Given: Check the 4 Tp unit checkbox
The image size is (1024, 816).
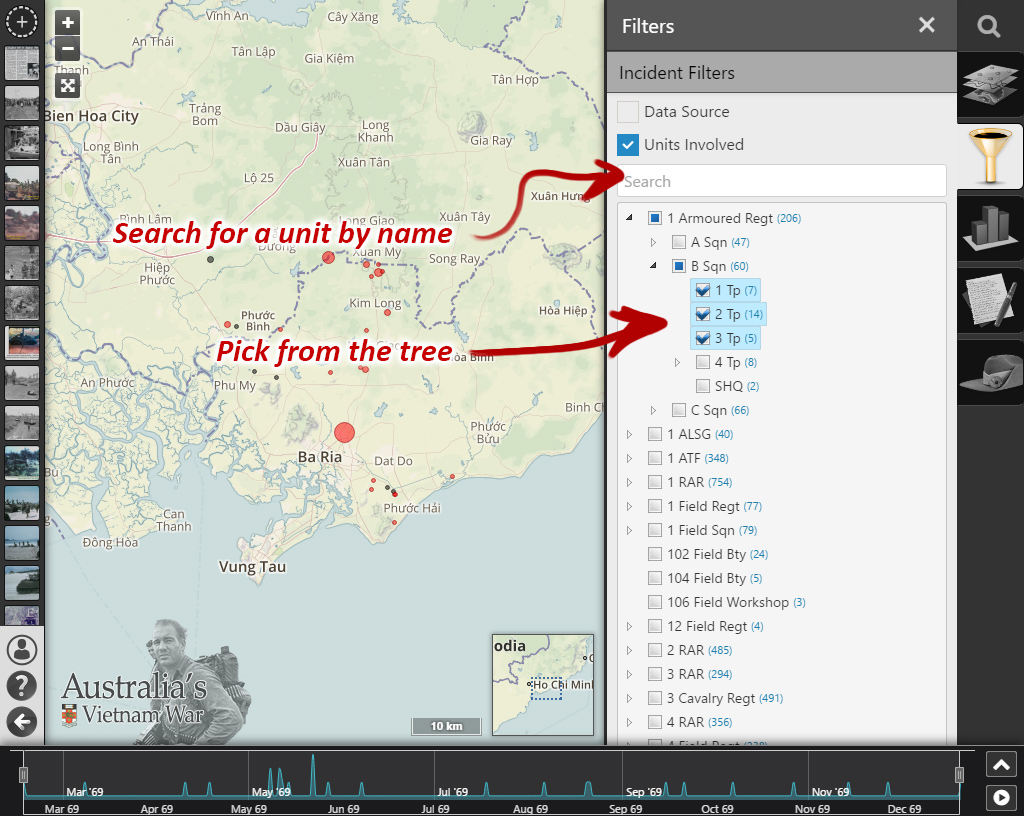Looking at the screenshot, I should [703, 362].
